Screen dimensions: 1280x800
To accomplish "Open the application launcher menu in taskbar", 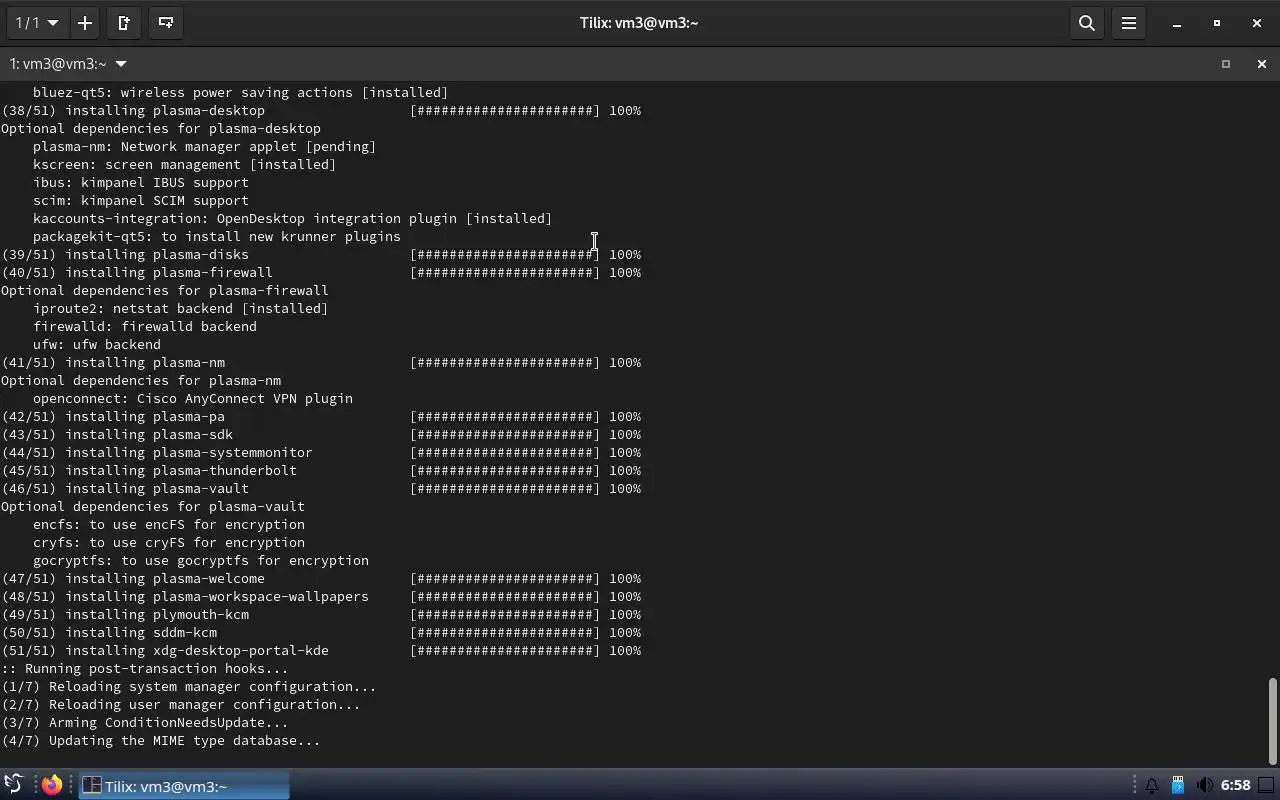I will point(13,785).
